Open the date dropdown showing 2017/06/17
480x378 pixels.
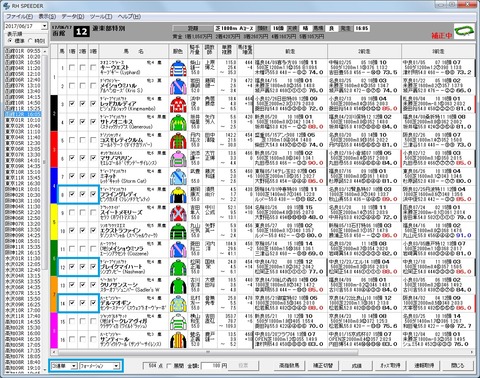tap(44, 26)
